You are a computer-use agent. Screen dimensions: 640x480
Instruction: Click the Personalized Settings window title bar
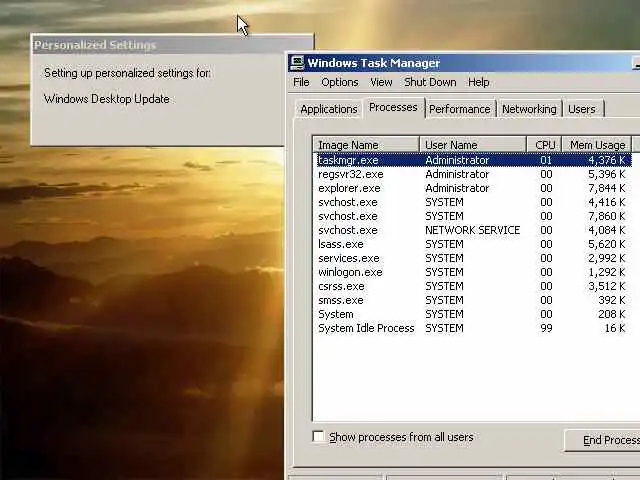coord(173,45)
